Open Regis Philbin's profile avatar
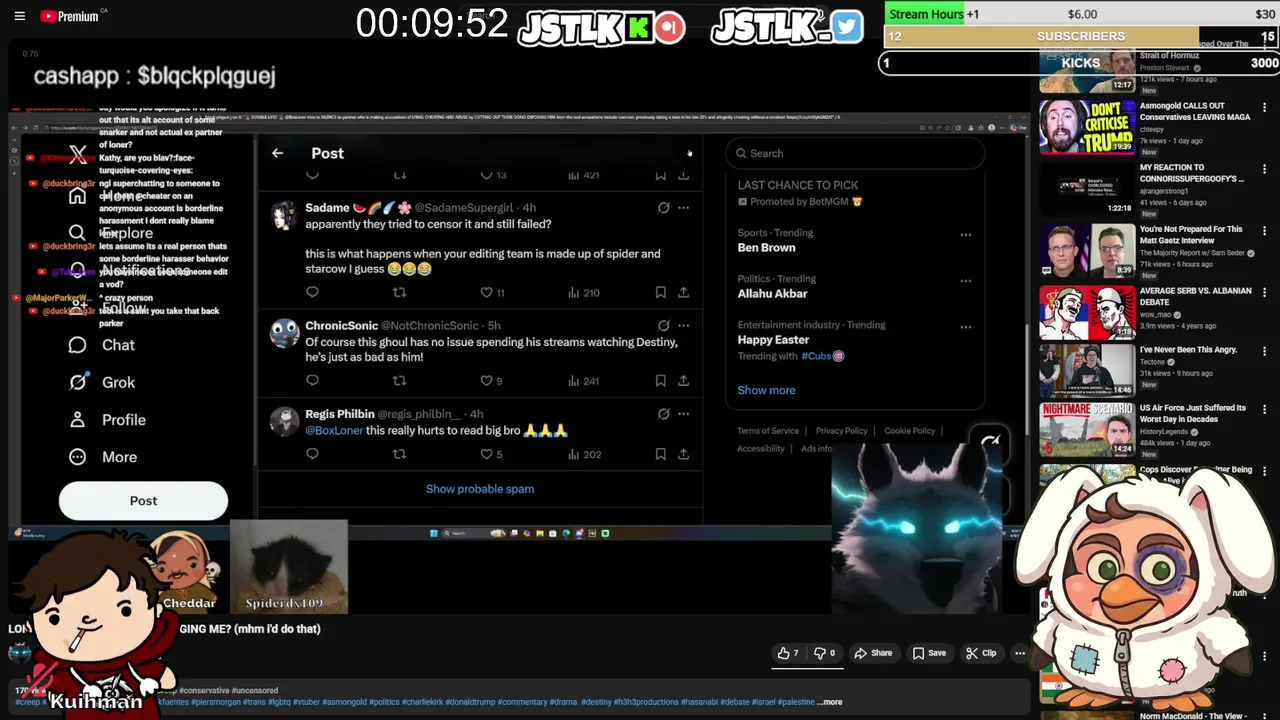The image size is (1280, 720). 284,421
